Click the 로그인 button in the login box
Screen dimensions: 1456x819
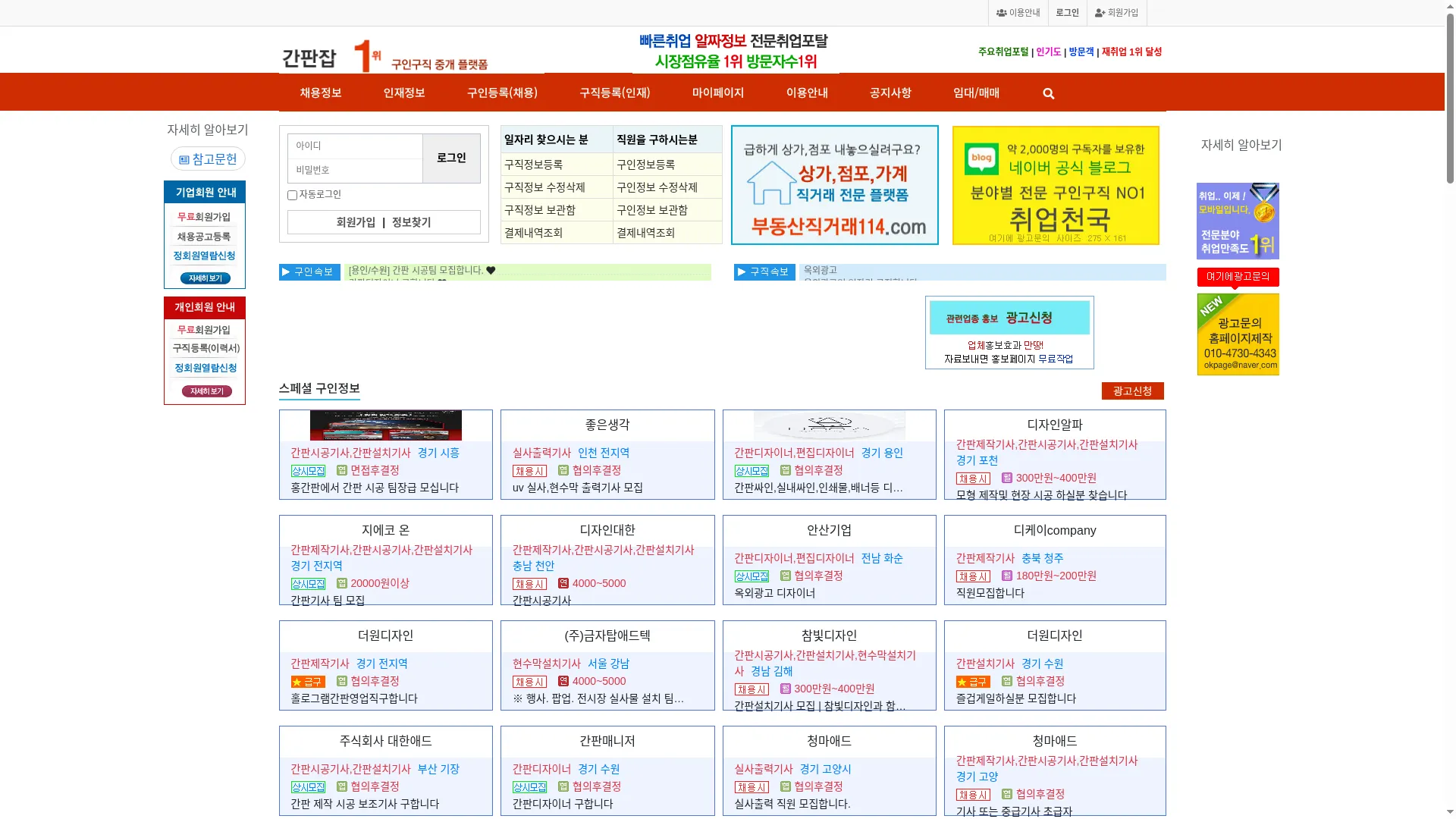click(451, 158)
